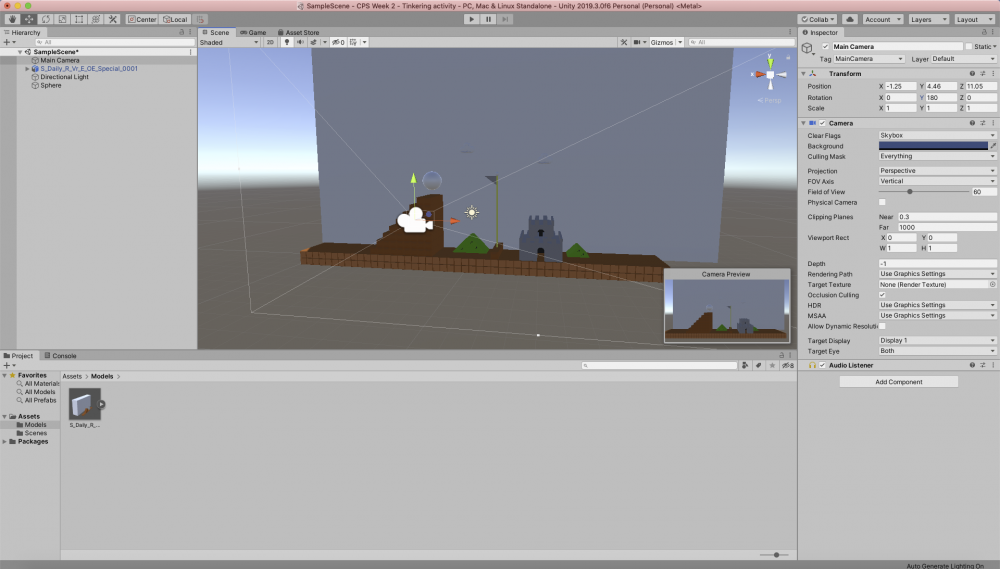Select the Move tool
Screen dimensions: 1000x569
pyautogui.click(x=29, y=19)
